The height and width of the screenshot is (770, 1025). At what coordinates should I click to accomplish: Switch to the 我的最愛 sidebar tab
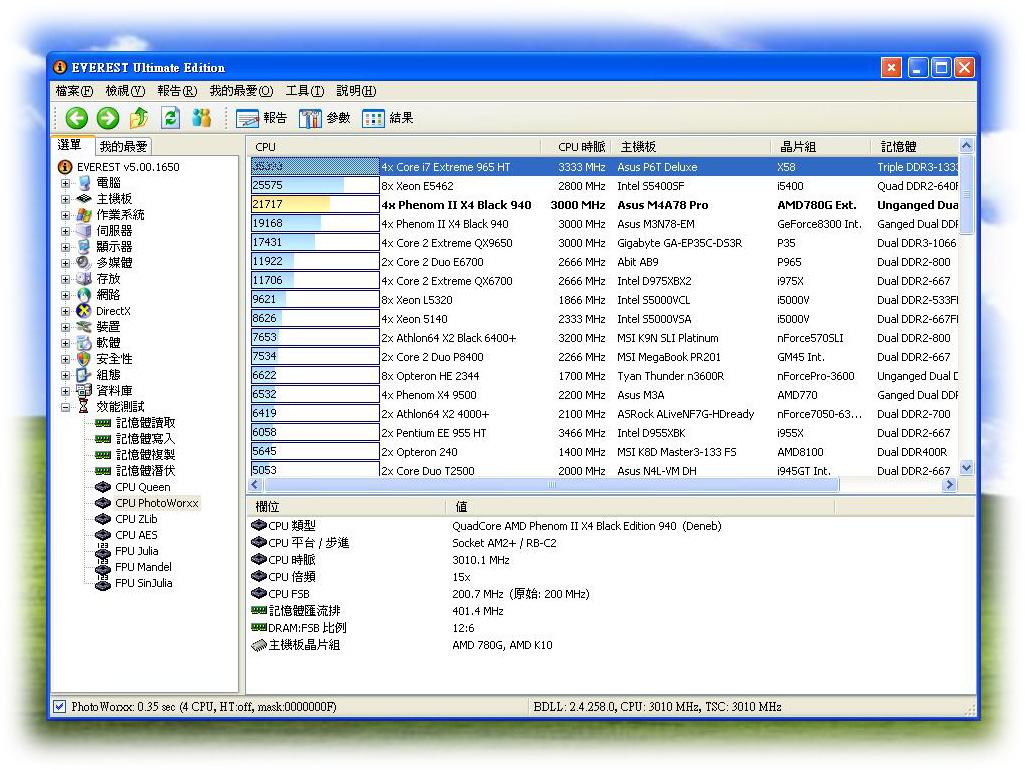pos(124,147)
